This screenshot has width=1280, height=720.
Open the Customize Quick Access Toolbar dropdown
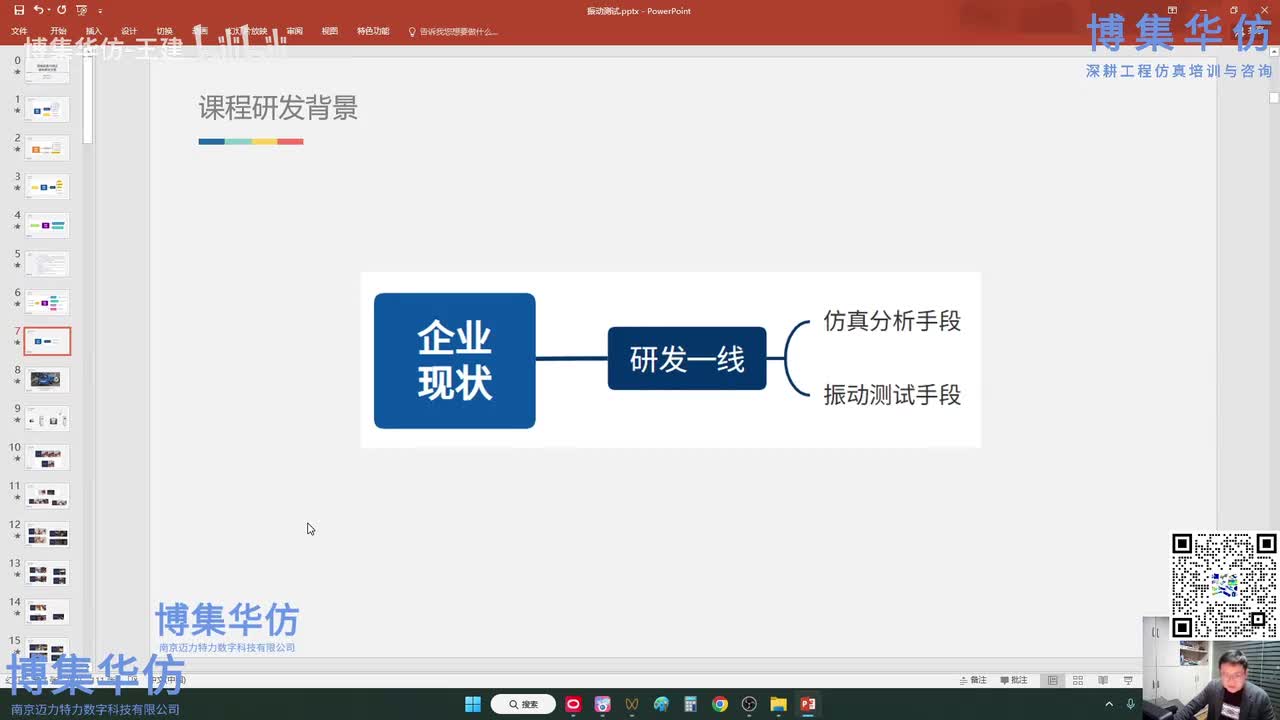(100, 11)
